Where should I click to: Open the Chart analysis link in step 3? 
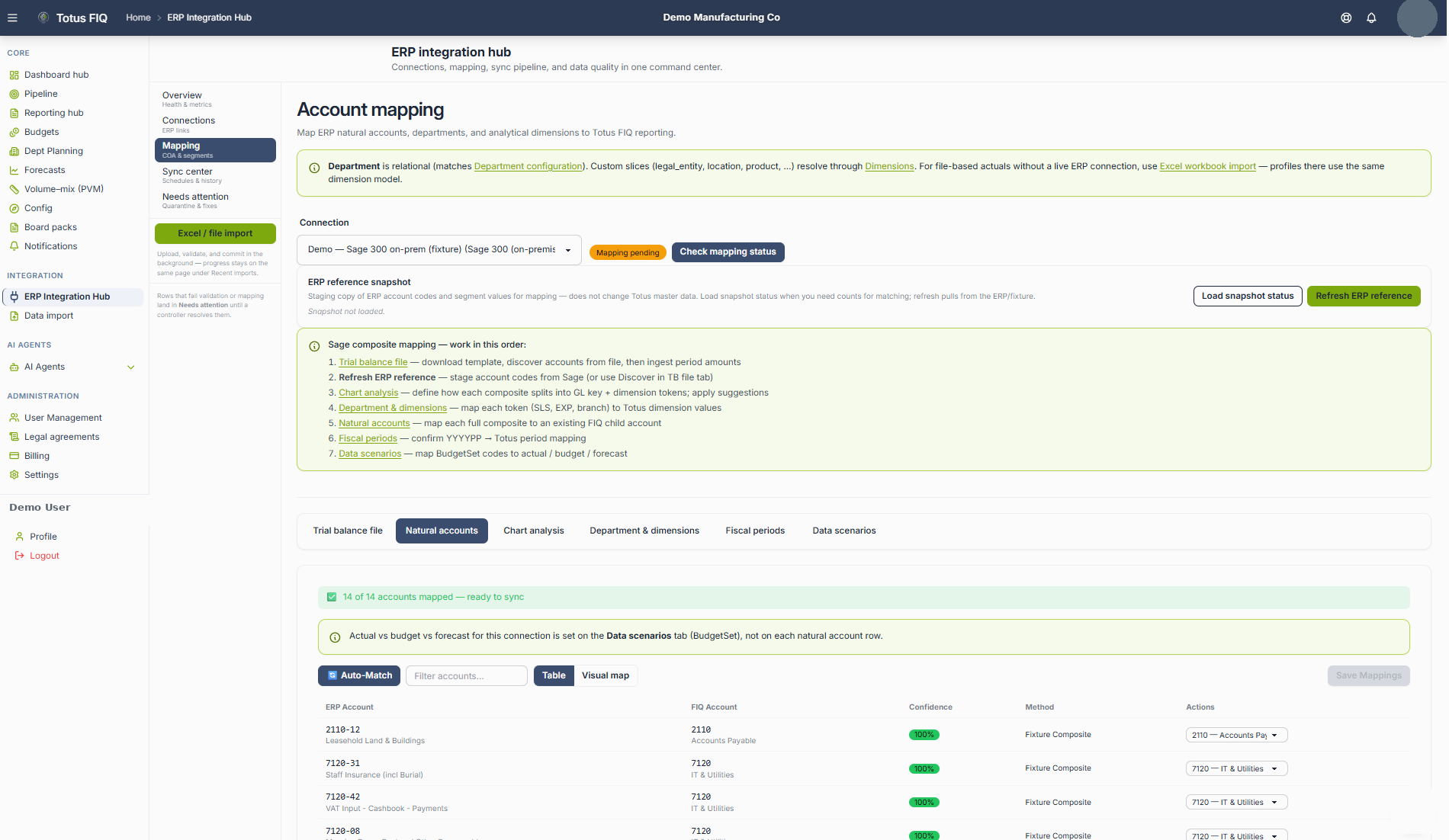[368, 393]
